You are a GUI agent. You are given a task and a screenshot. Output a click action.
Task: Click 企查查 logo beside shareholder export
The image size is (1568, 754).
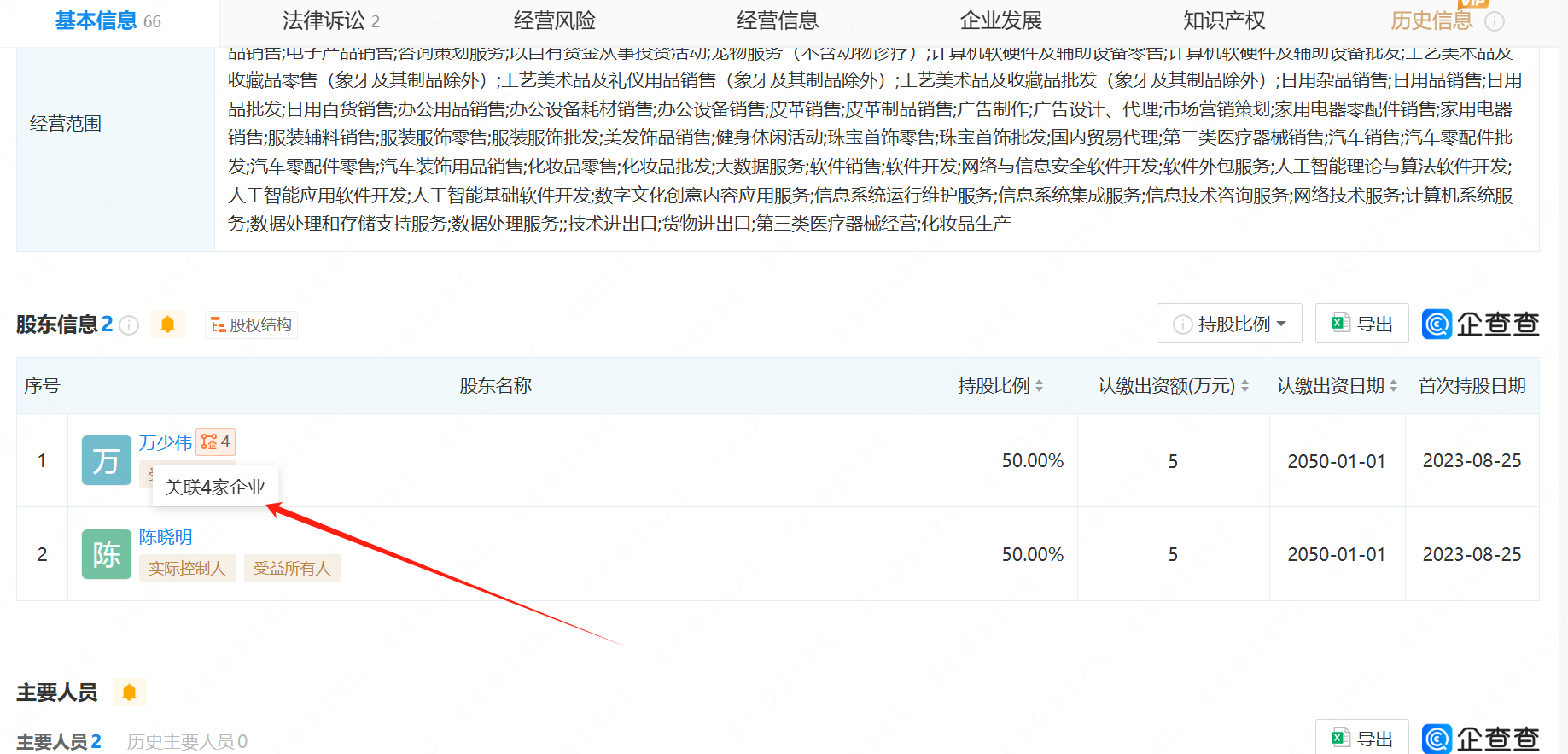click(x=1481, y=324)
